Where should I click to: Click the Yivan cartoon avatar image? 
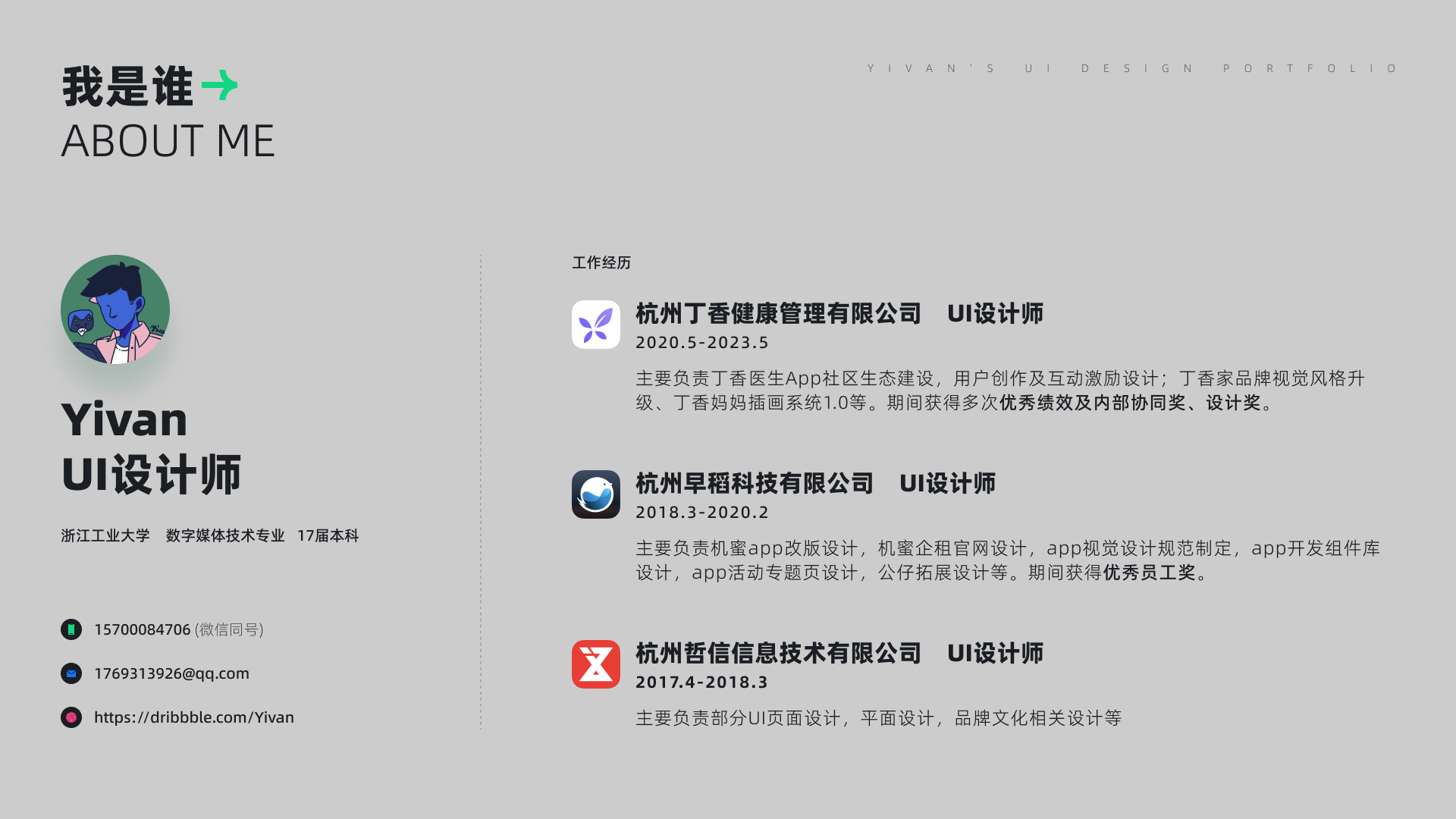[x=115, y=309]
